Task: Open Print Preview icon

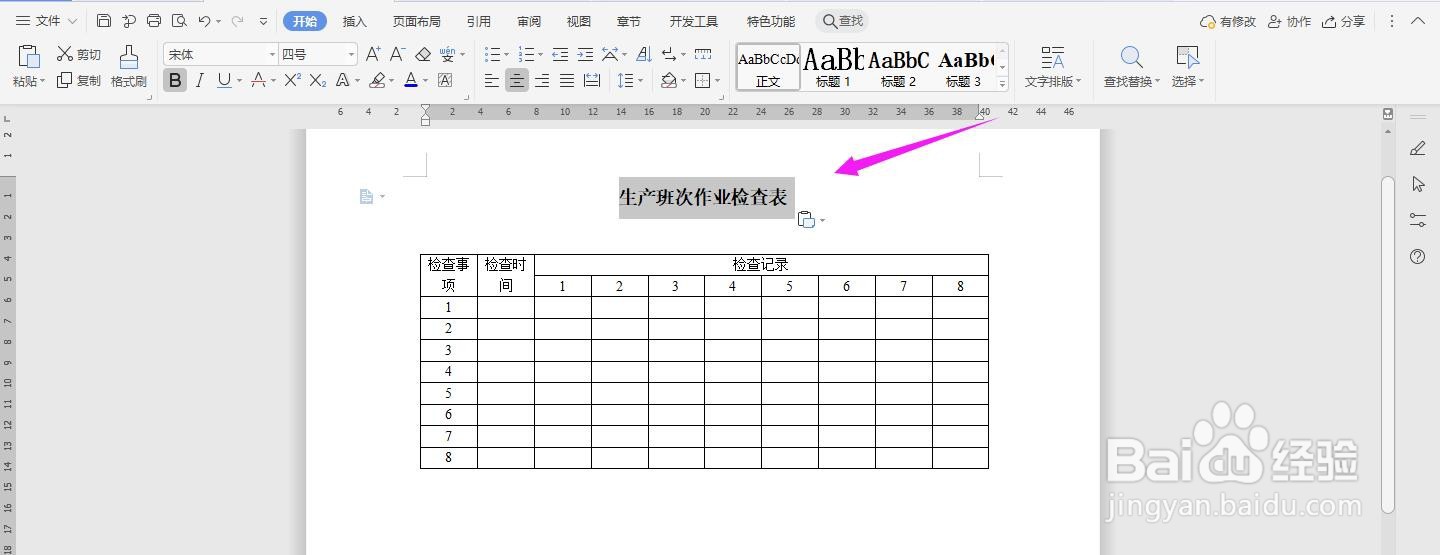Action: pyautogui.click(x=179, y=21)
